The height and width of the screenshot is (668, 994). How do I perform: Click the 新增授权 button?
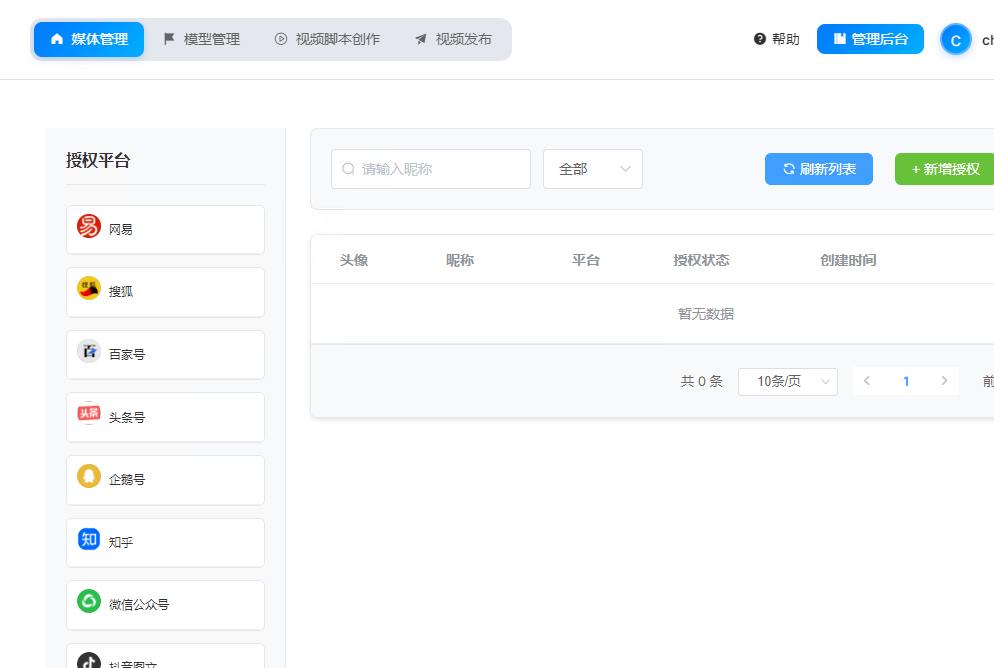click(945, 169)
